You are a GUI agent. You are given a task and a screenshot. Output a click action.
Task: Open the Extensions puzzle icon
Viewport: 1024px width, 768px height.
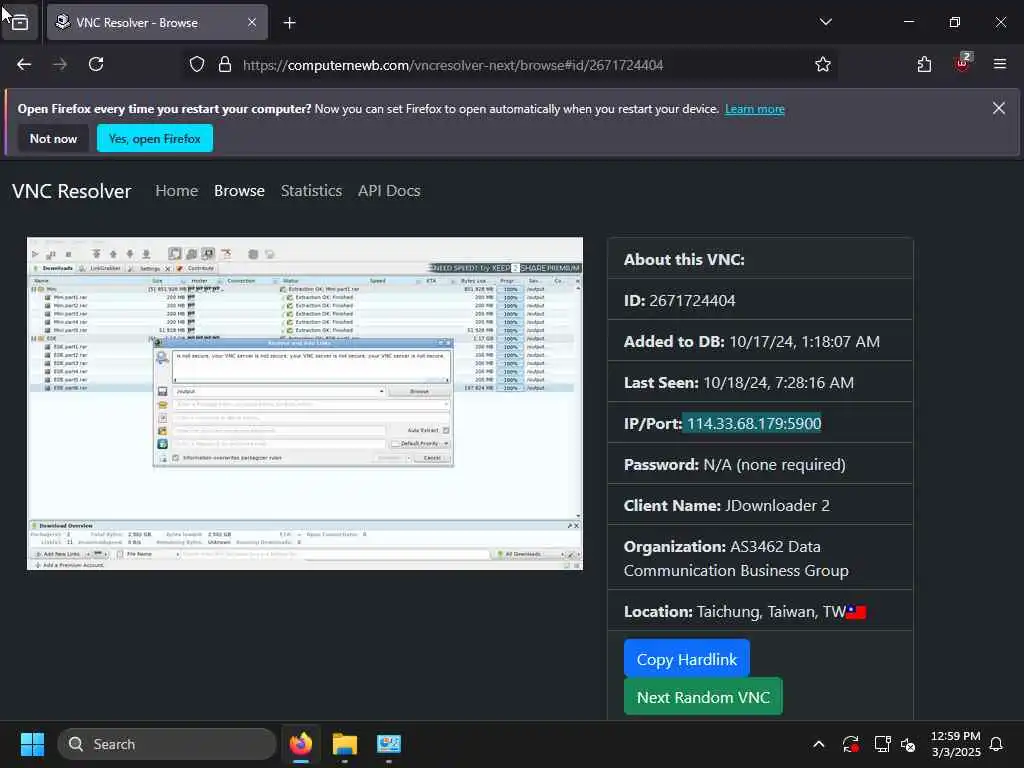[924, 65]
